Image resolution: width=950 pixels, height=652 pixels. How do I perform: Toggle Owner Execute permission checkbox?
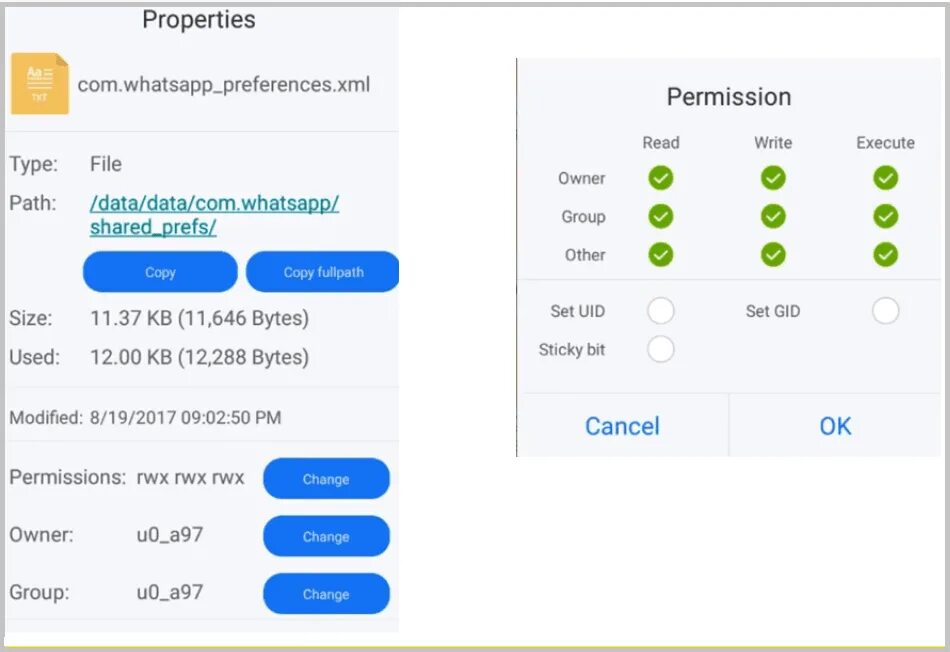point(885,178)
